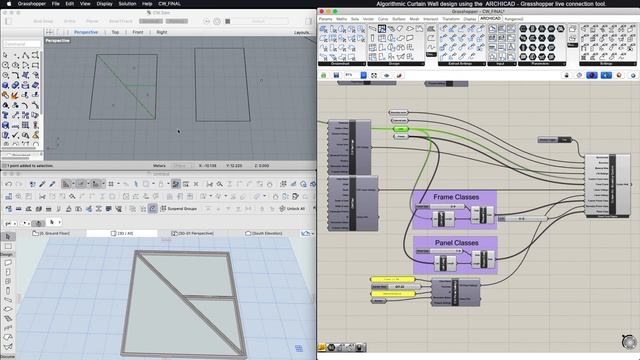Toggle Rhino left sidebar panel button
This screenshot has height=360, width=640.
[x=9, y=21]
